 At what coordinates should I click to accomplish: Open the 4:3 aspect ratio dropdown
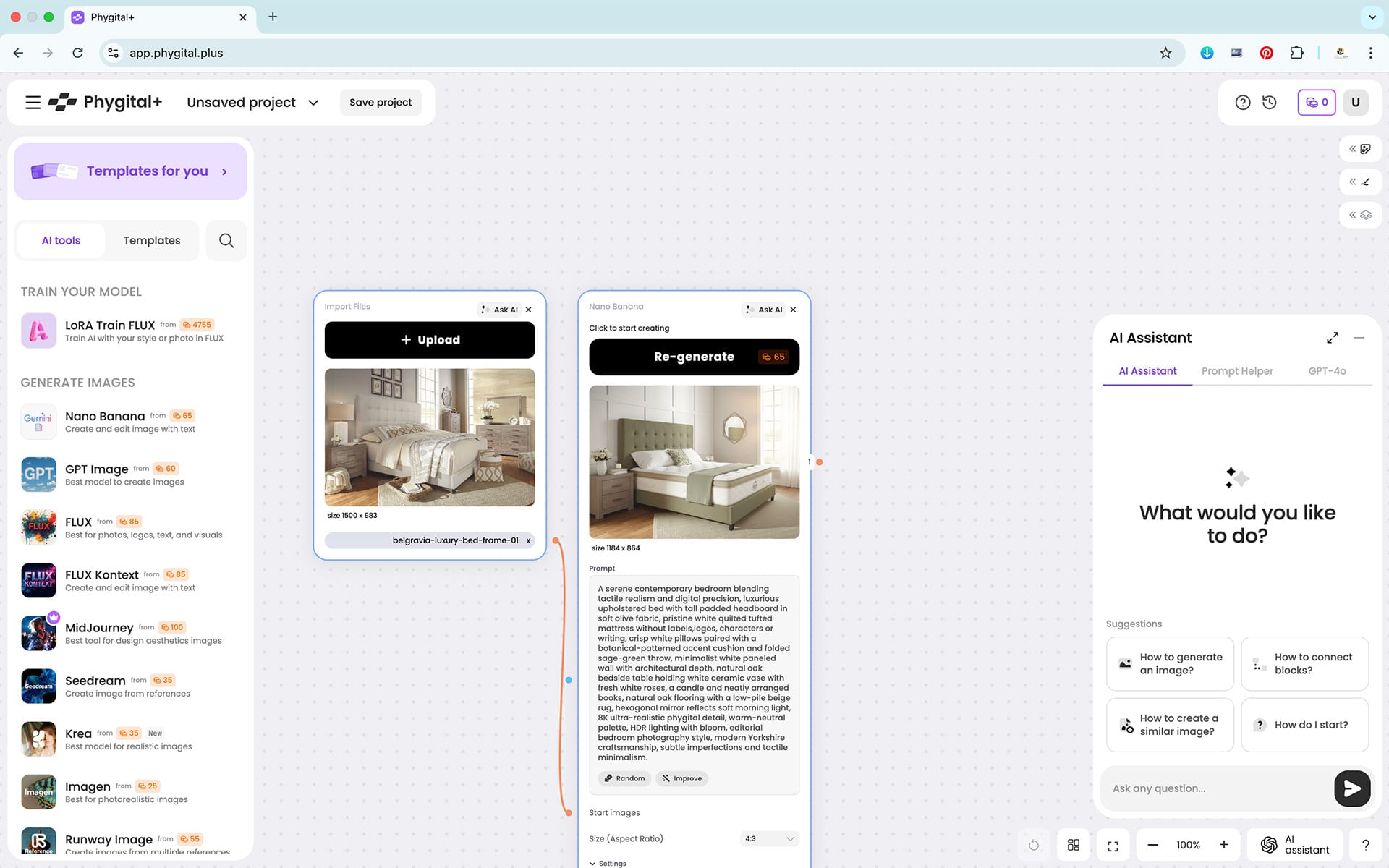point(769,838)
